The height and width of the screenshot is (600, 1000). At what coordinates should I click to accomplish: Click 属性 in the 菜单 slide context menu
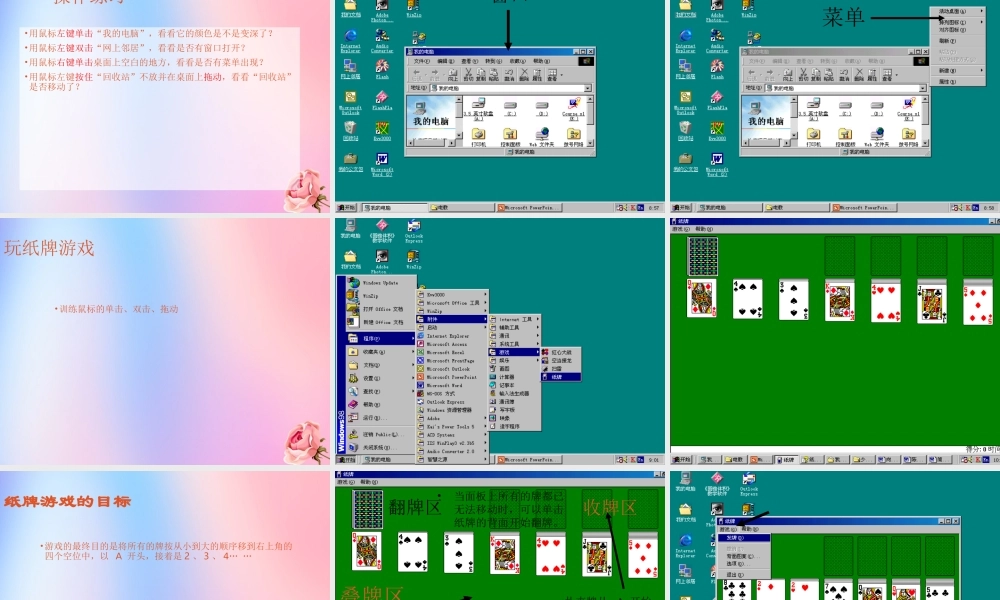tap(957, 82)
